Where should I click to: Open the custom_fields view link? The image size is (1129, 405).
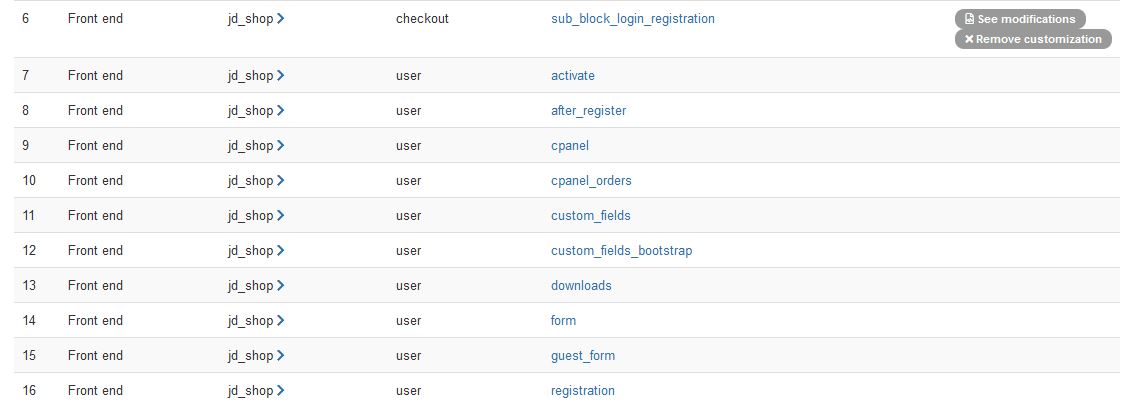(590, 215)
